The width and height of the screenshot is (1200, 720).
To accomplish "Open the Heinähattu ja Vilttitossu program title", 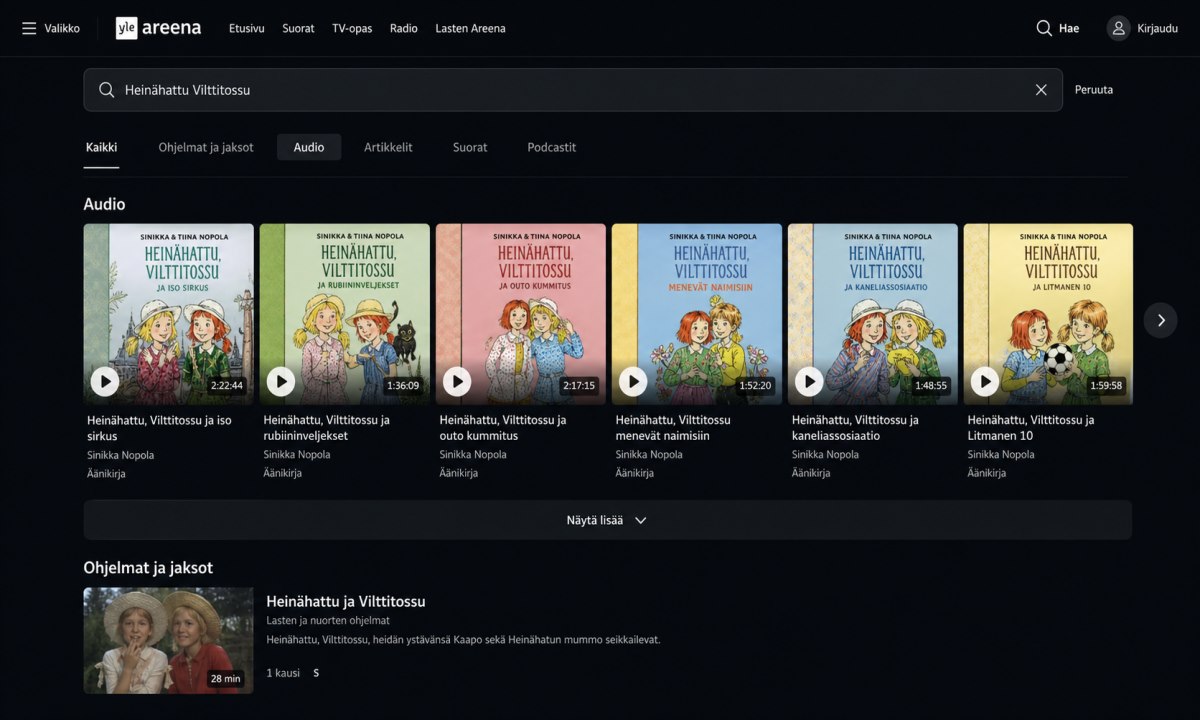I will (x=346, y=602).
